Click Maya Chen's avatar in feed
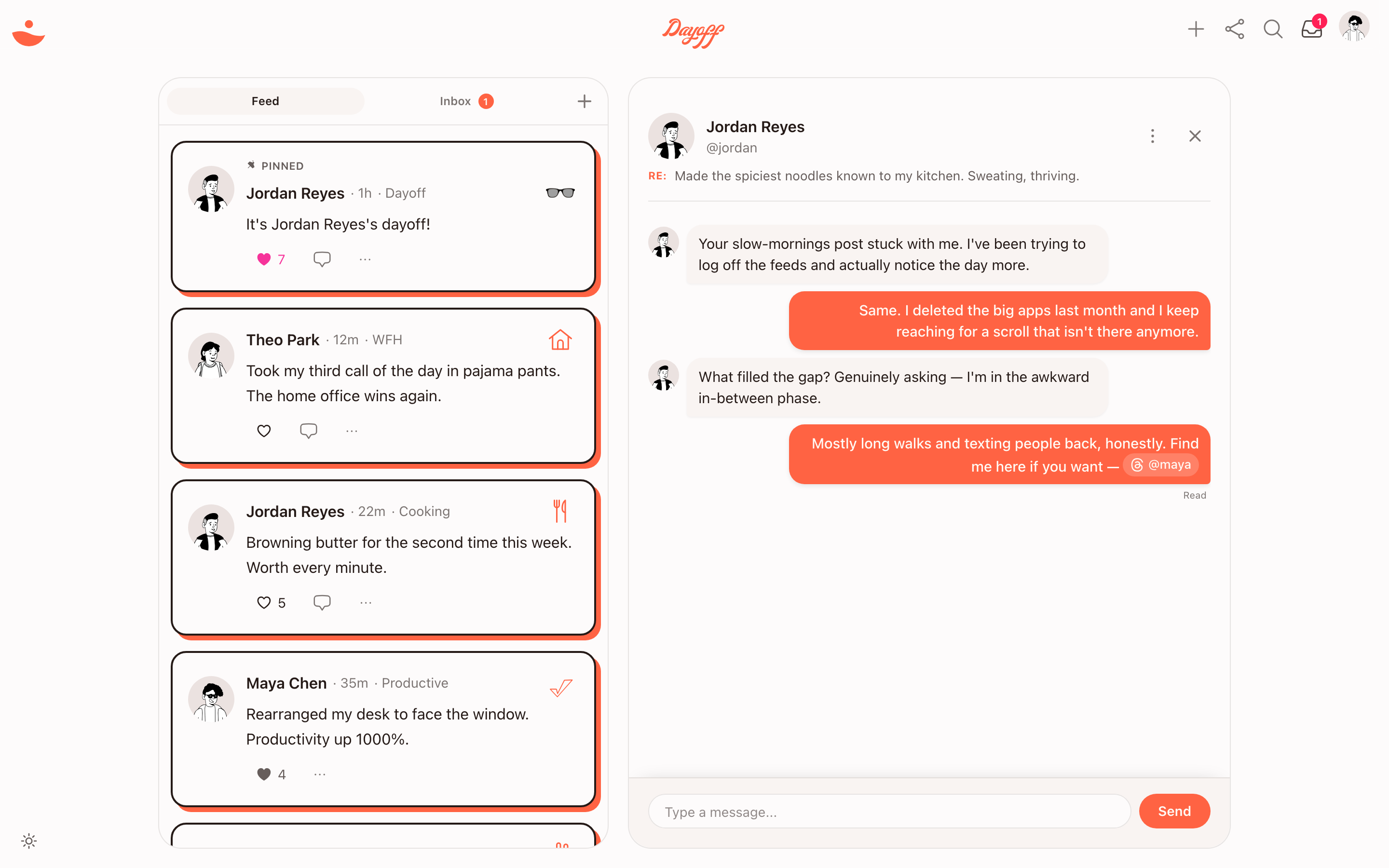The height and width of the screenshot is (868, 1389). (x=211, y=699)
